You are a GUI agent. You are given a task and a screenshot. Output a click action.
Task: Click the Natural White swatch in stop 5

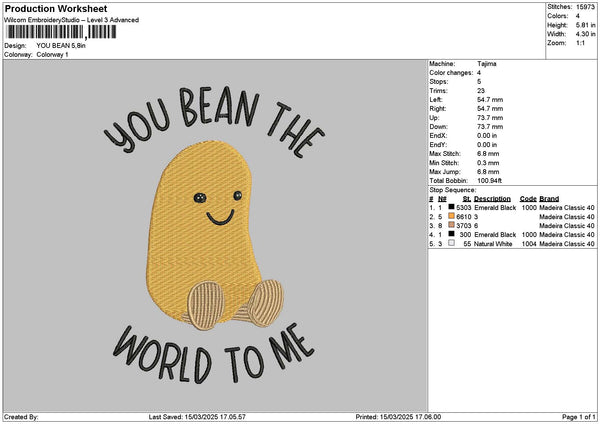[x=452, y=243]
